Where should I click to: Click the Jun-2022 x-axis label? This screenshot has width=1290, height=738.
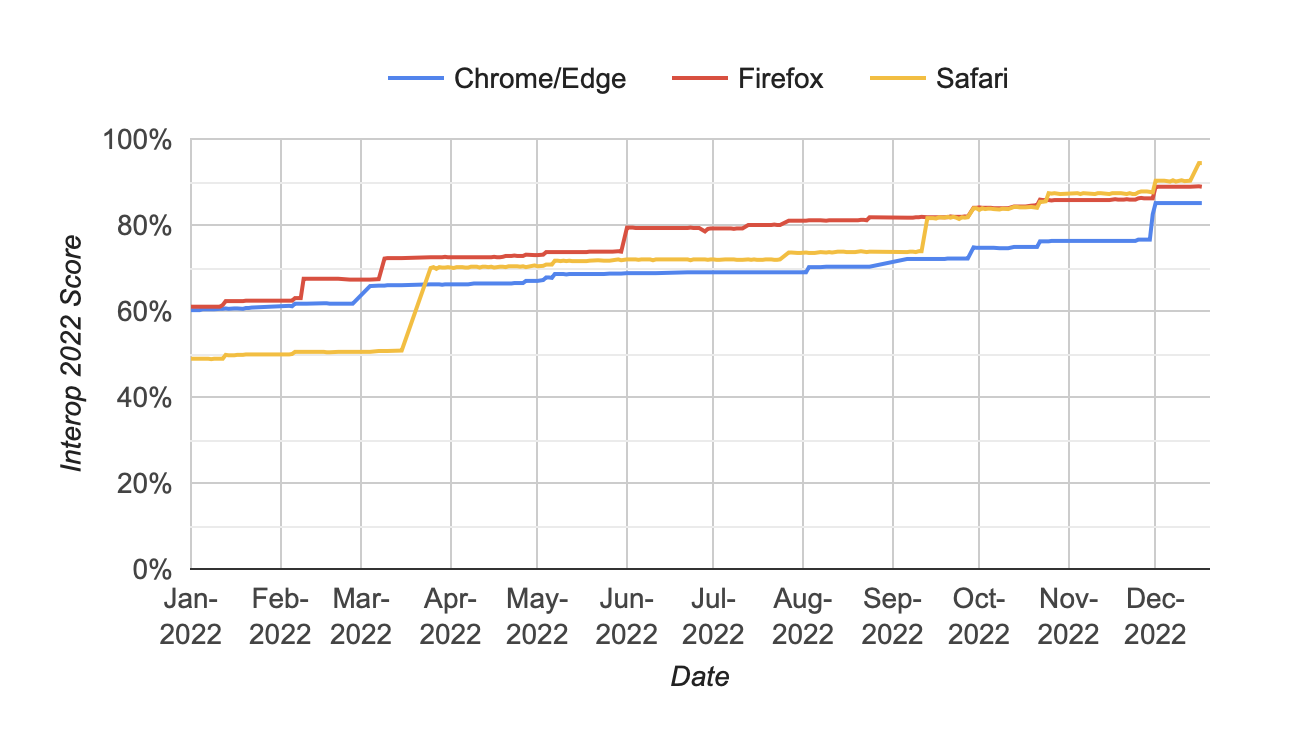(x=626, y=617)
